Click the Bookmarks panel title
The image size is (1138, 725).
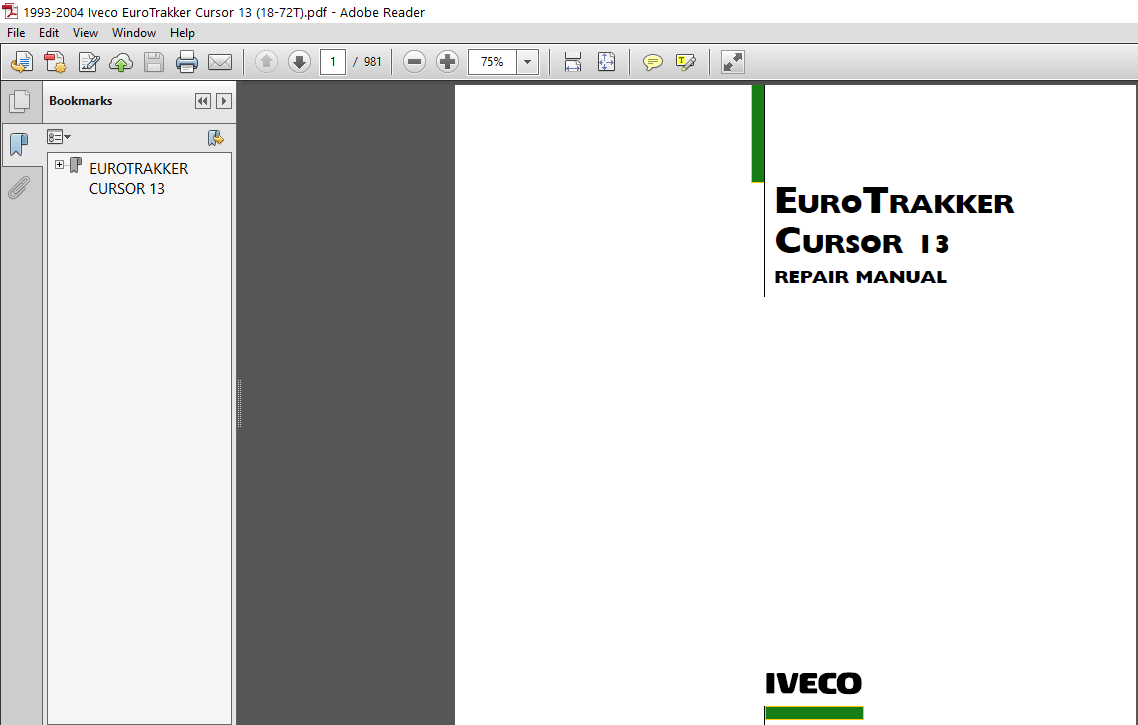click(x=81, y=101)
